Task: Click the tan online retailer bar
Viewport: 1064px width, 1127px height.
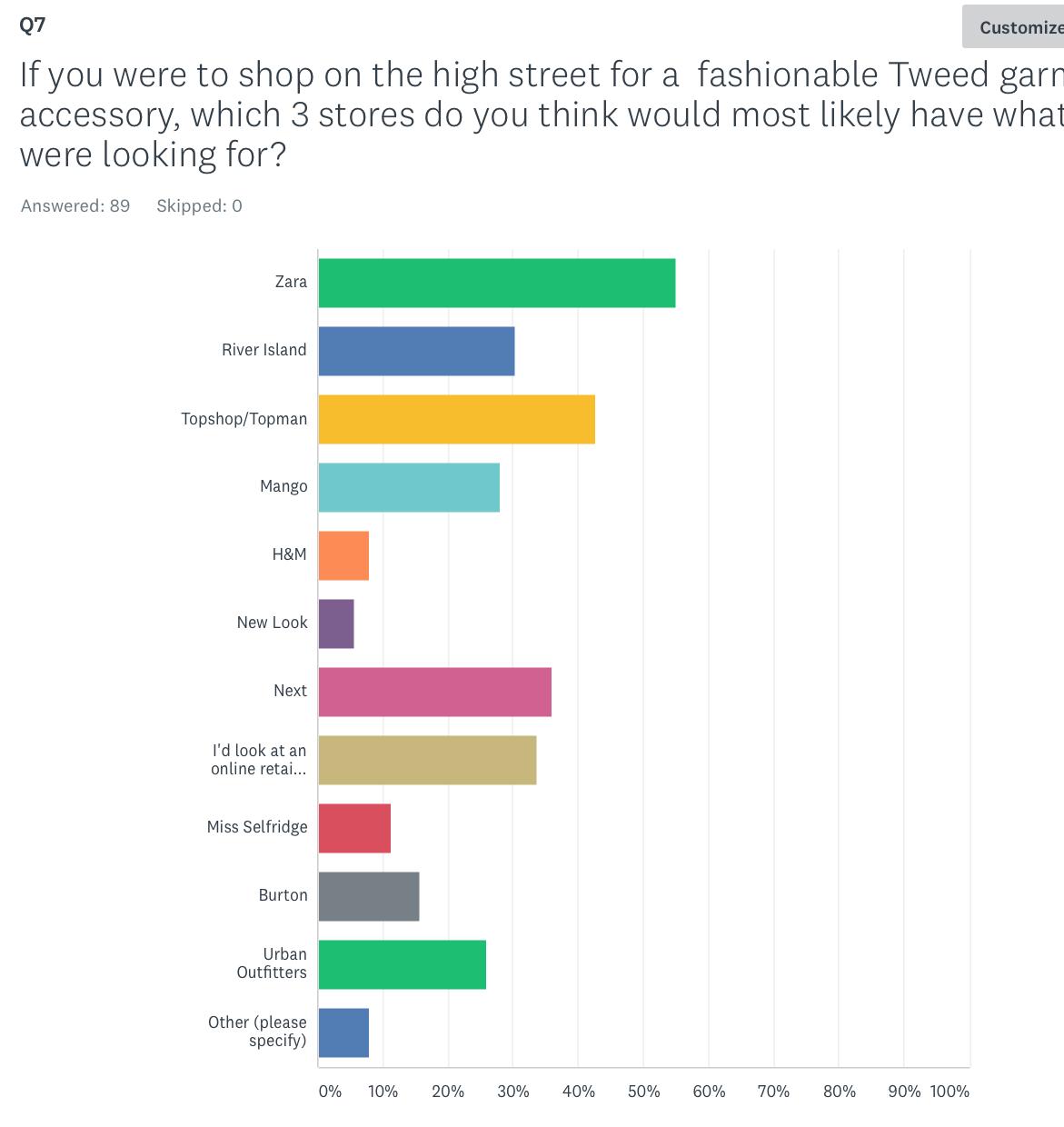Action: tap(427, 760)
